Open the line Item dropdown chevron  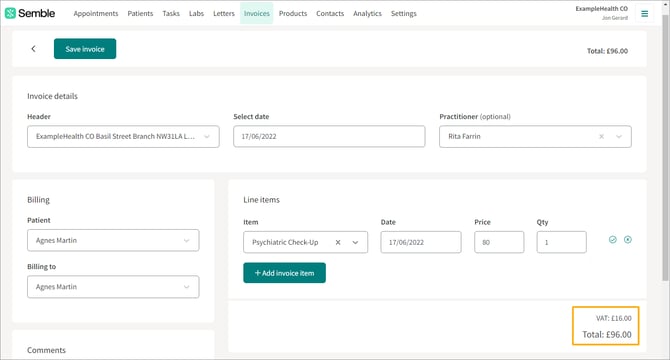pos(355,243)
